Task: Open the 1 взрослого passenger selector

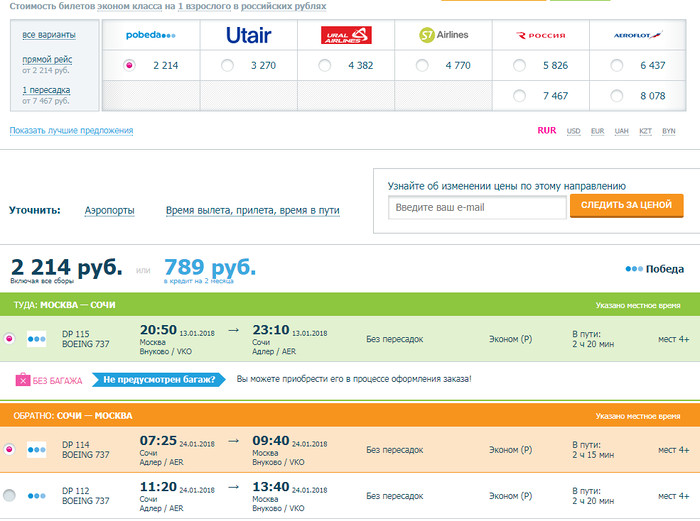Action: point(204,6)
